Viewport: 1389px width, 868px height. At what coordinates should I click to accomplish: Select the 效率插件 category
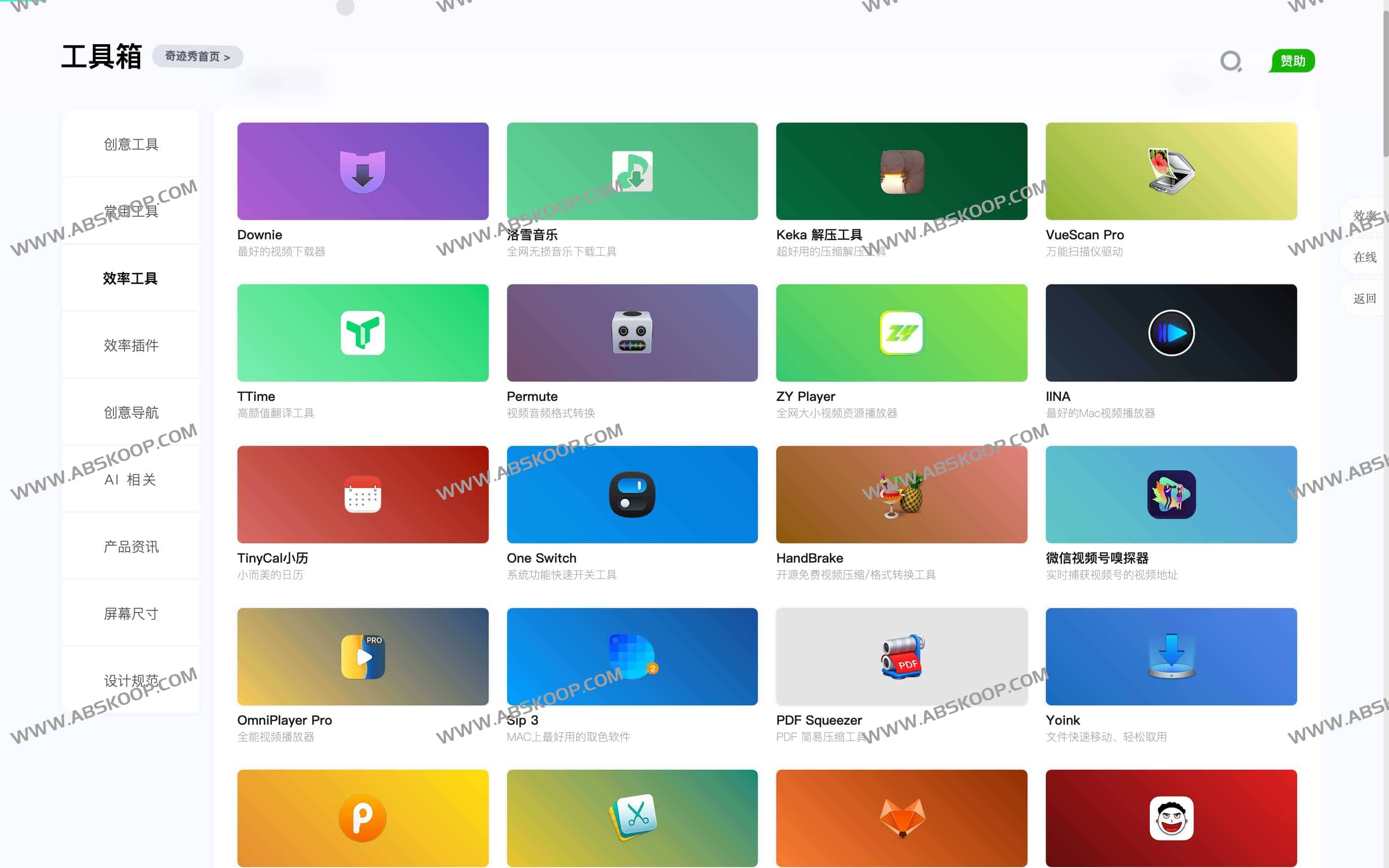point(131,345)
